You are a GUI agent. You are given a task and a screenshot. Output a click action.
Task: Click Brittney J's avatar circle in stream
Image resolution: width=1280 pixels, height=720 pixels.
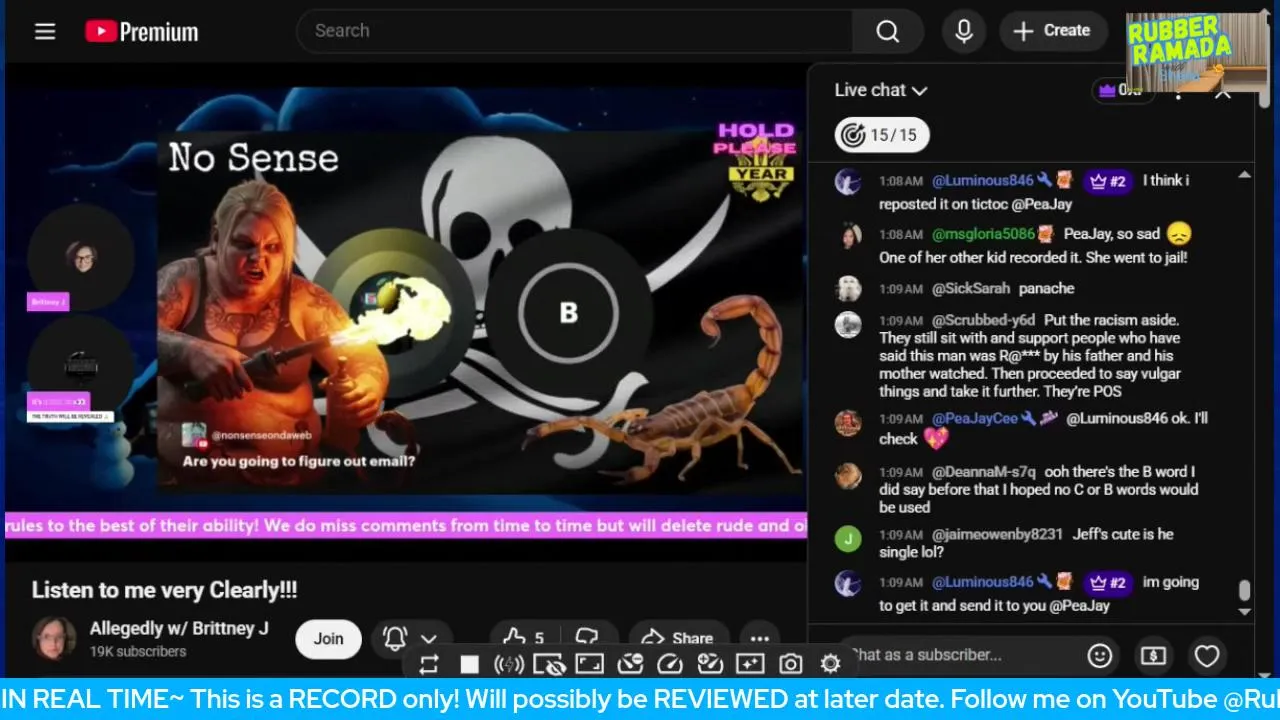(x=81, y=258)
